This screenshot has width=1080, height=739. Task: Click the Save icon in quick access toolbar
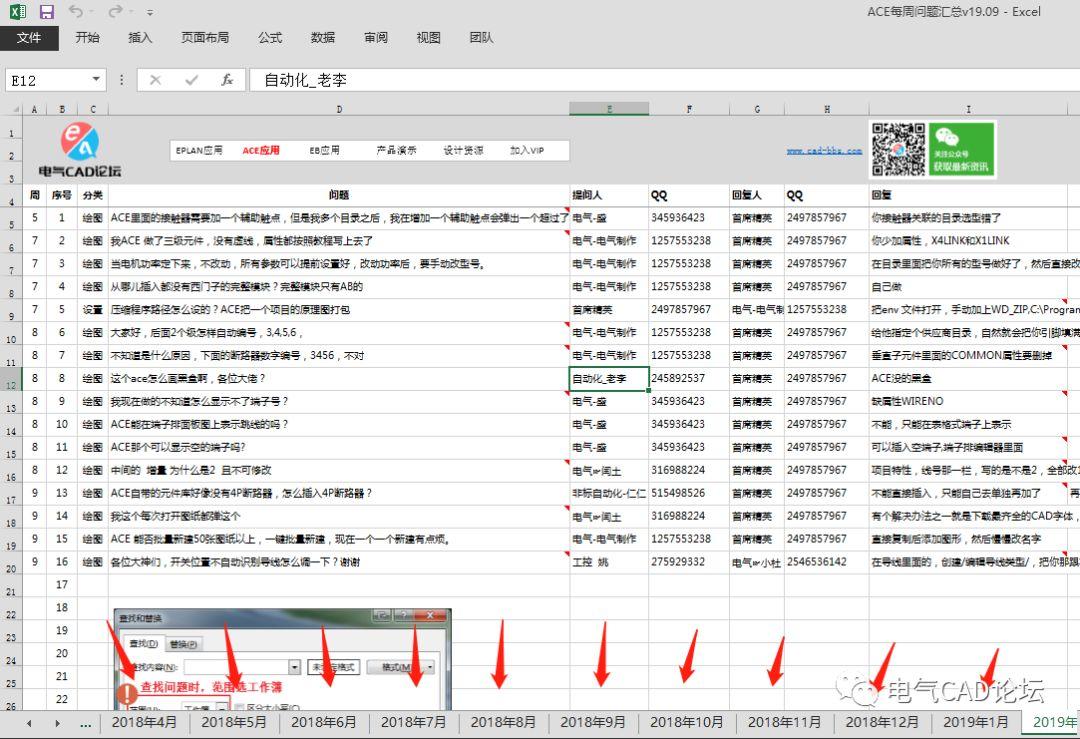[46, 12]
